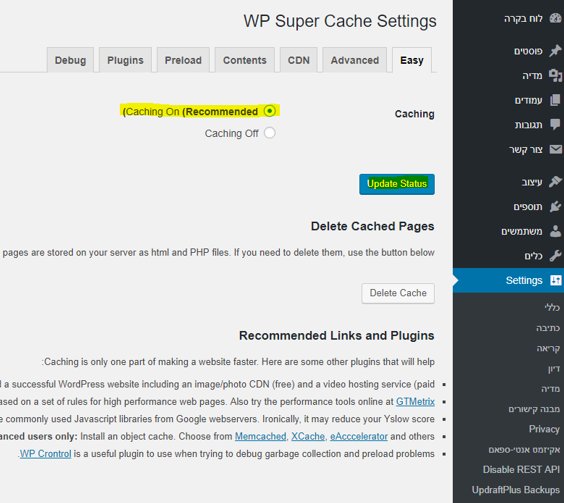The height and width of the screenshot is (503, 564).
Task: Click the Delete Cache button
Action: click(x=398, y=293)
